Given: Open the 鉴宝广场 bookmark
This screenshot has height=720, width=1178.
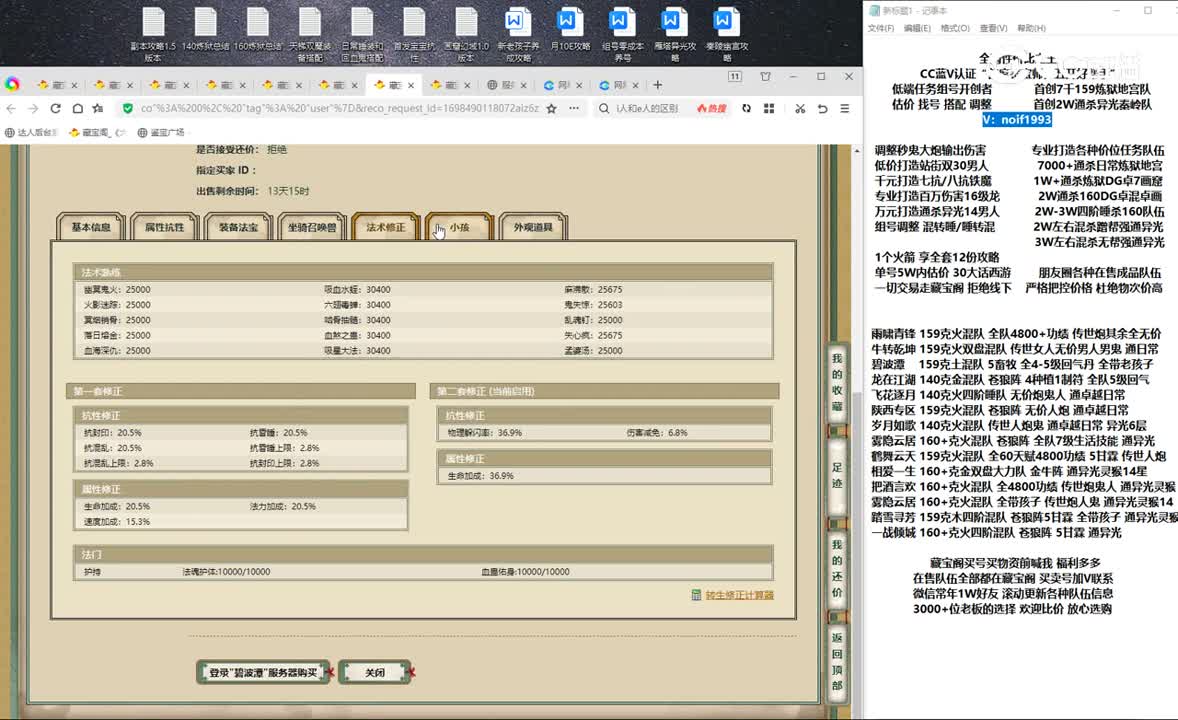Looking at the screenshot, I should (161, 132).
